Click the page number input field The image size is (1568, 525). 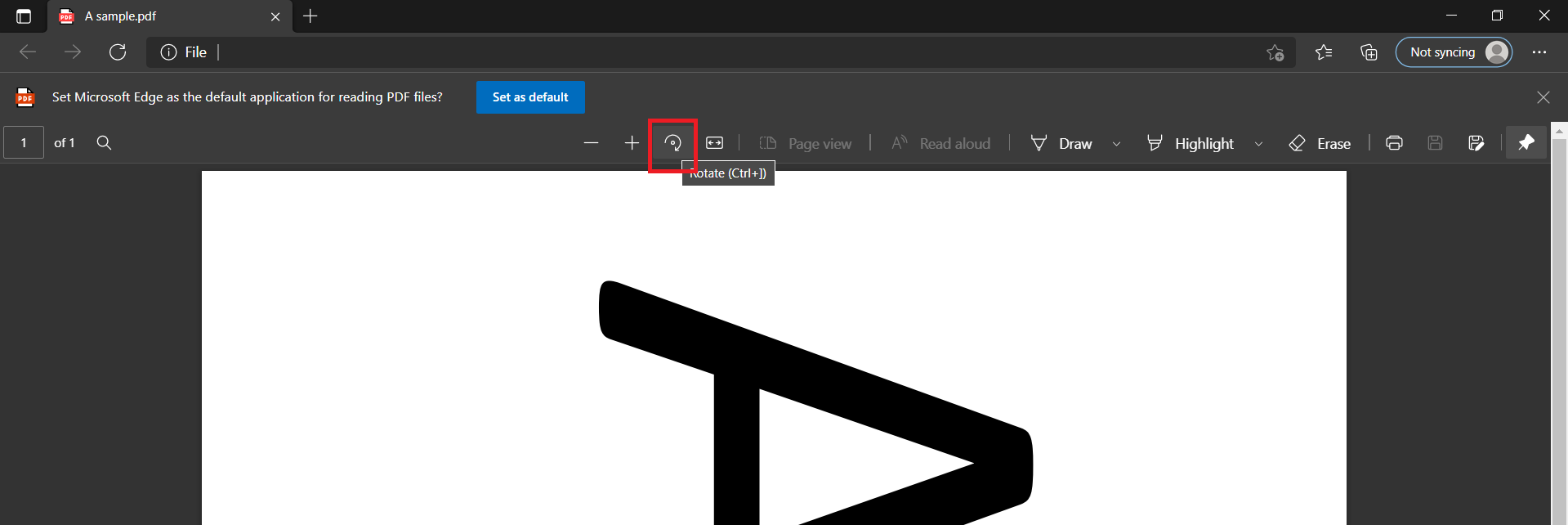click(24, 143)
